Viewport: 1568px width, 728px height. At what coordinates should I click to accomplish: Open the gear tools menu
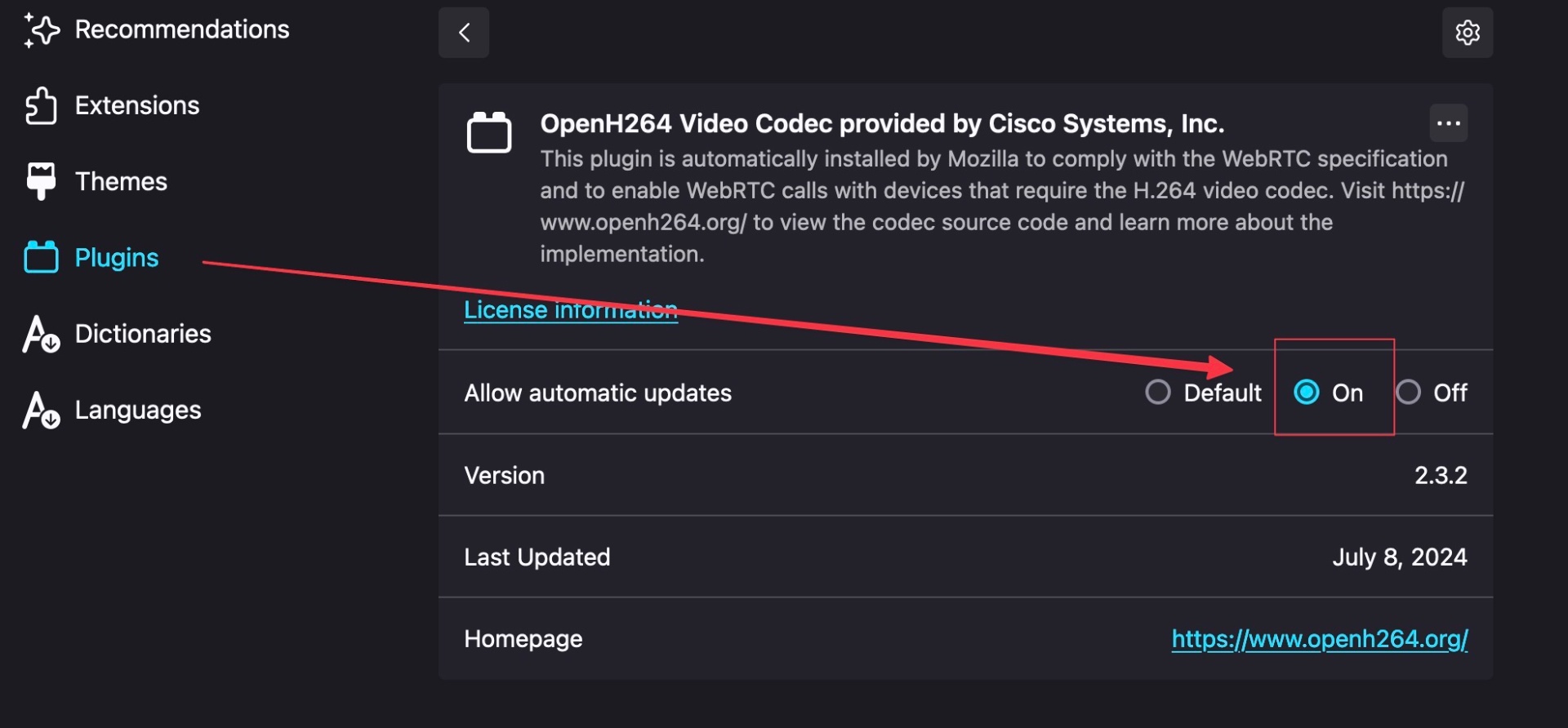1468,33
